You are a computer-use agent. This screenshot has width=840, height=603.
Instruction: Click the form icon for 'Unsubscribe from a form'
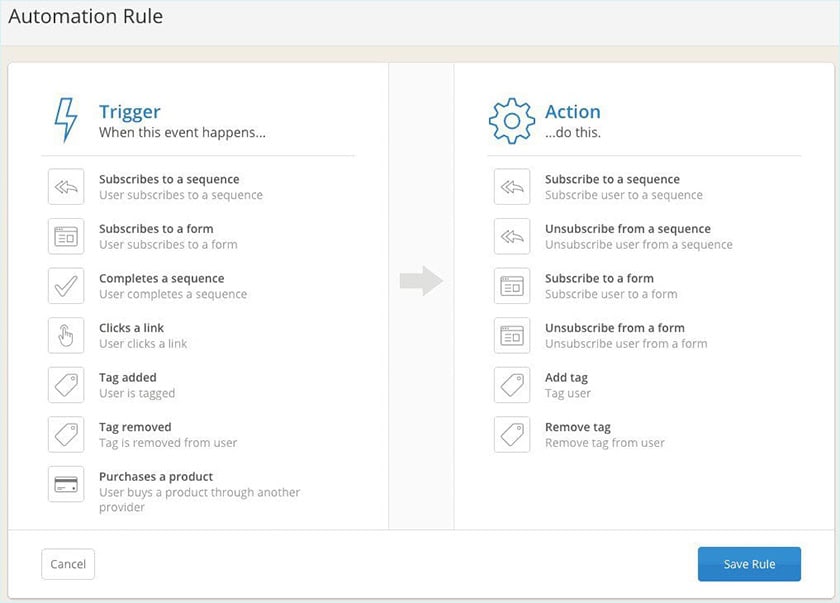pyautogui.click(x=512, y=335)
